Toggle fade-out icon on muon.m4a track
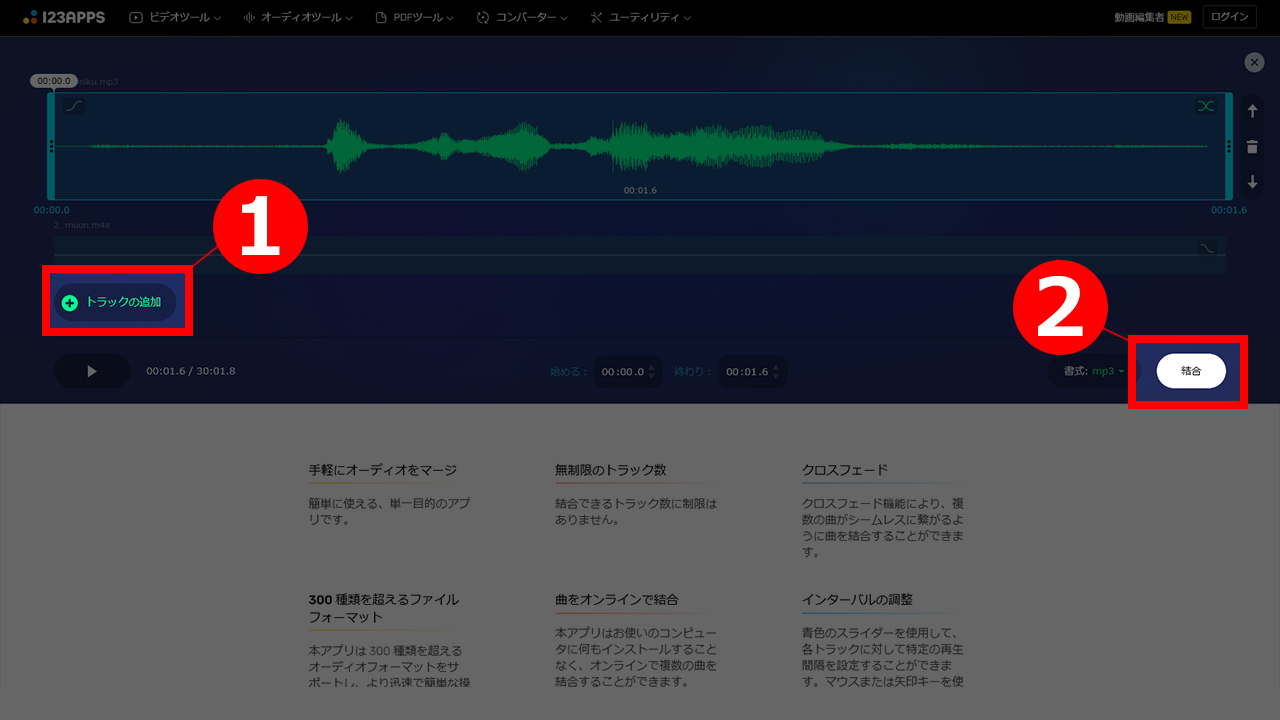Image resolution: width=1280 pixels, height=720 pixels. click(x=1207, y=248)
